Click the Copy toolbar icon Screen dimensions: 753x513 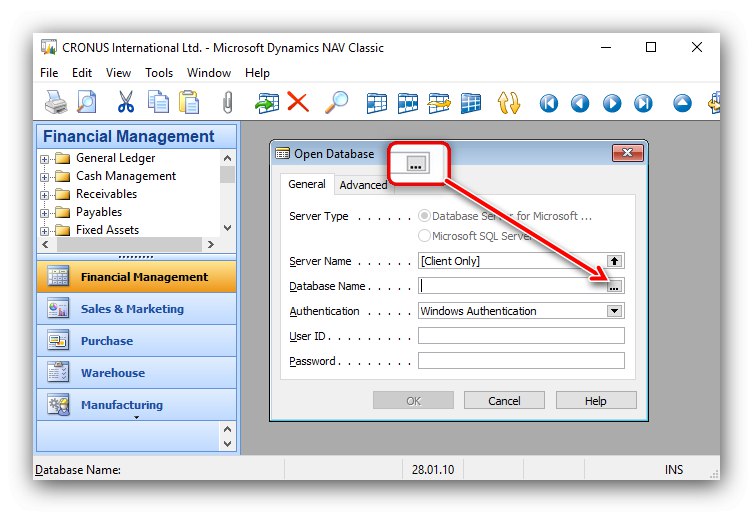coord(158,102)
